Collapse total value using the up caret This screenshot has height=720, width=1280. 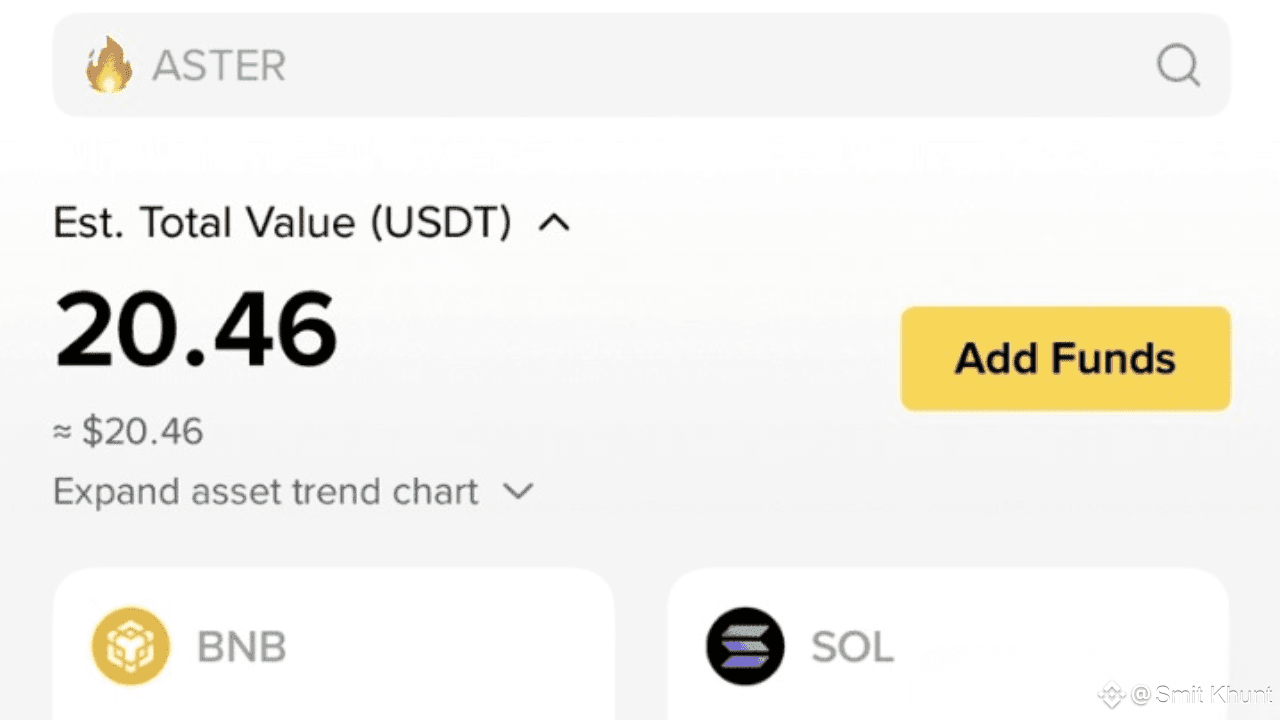(554, 223)
